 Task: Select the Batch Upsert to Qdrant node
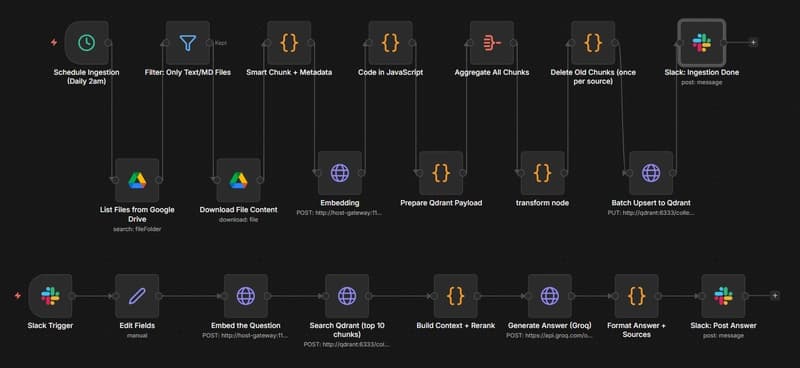pyautogui.click(x=651, y=173)
